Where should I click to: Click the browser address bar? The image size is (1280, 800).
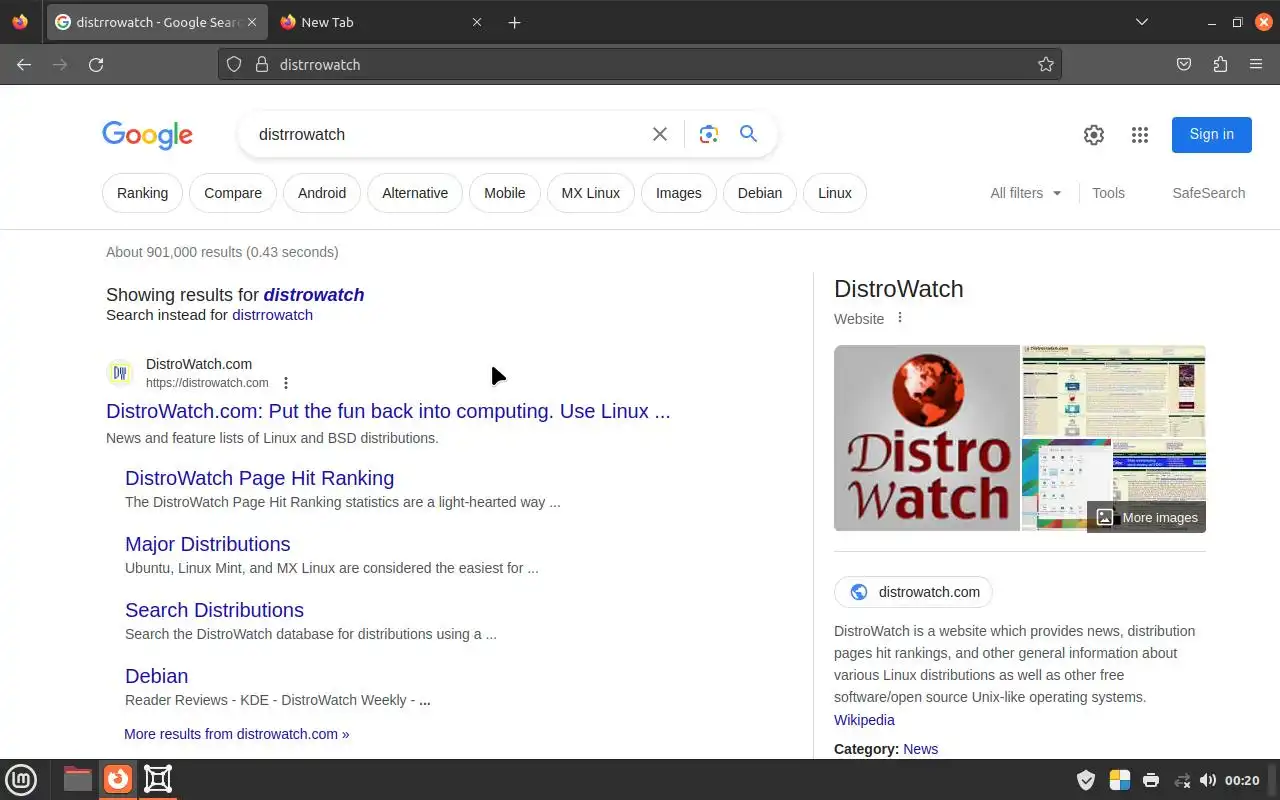coord(640,64)
